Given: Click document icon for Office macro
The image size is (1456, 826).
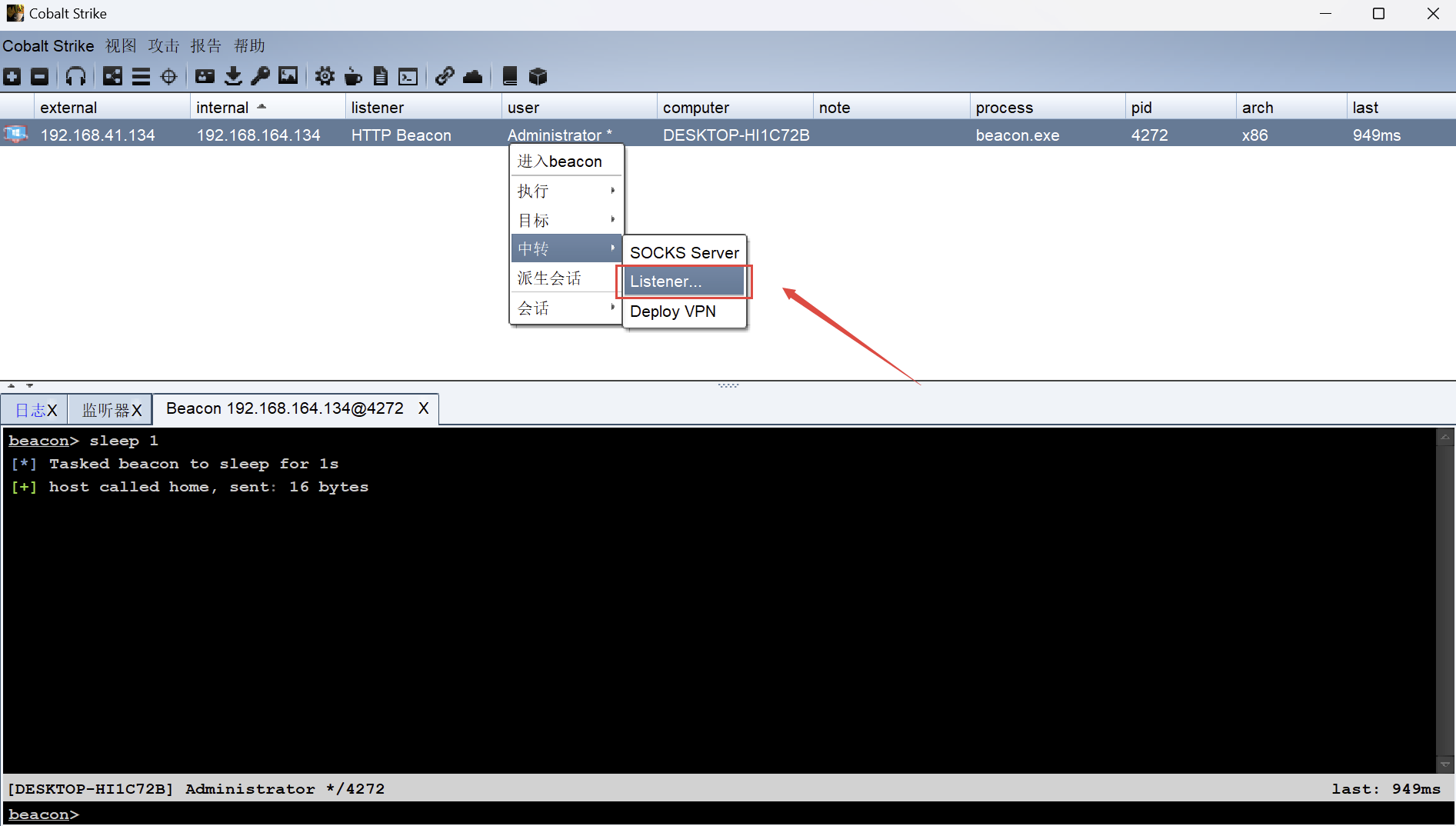Looking at the screenshot, I should coord(381,76).
